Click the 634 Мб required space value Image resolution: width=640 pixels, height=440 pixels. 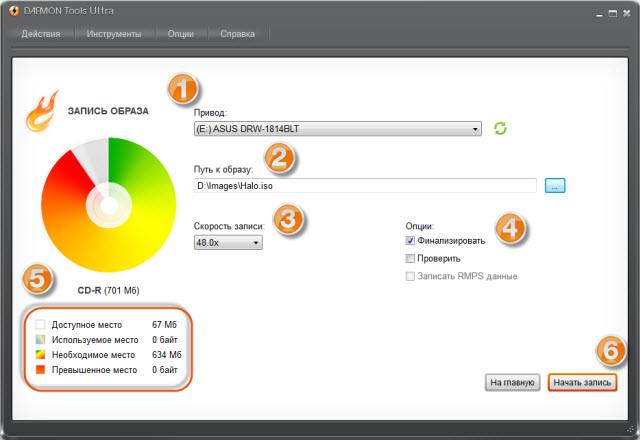(167, 355)
